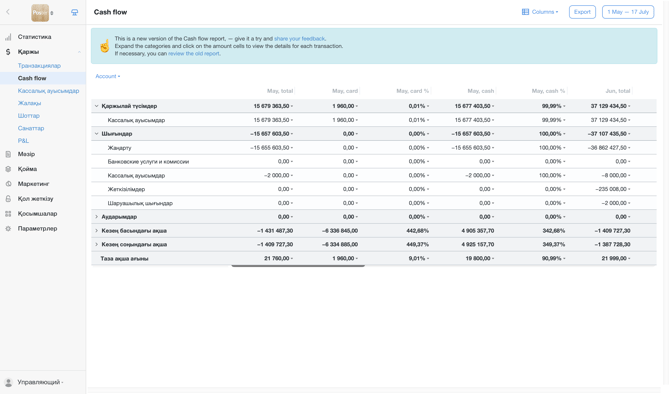
Task: Click 21 760,00 in Таза ақша ағыны row
Action: 278,259
